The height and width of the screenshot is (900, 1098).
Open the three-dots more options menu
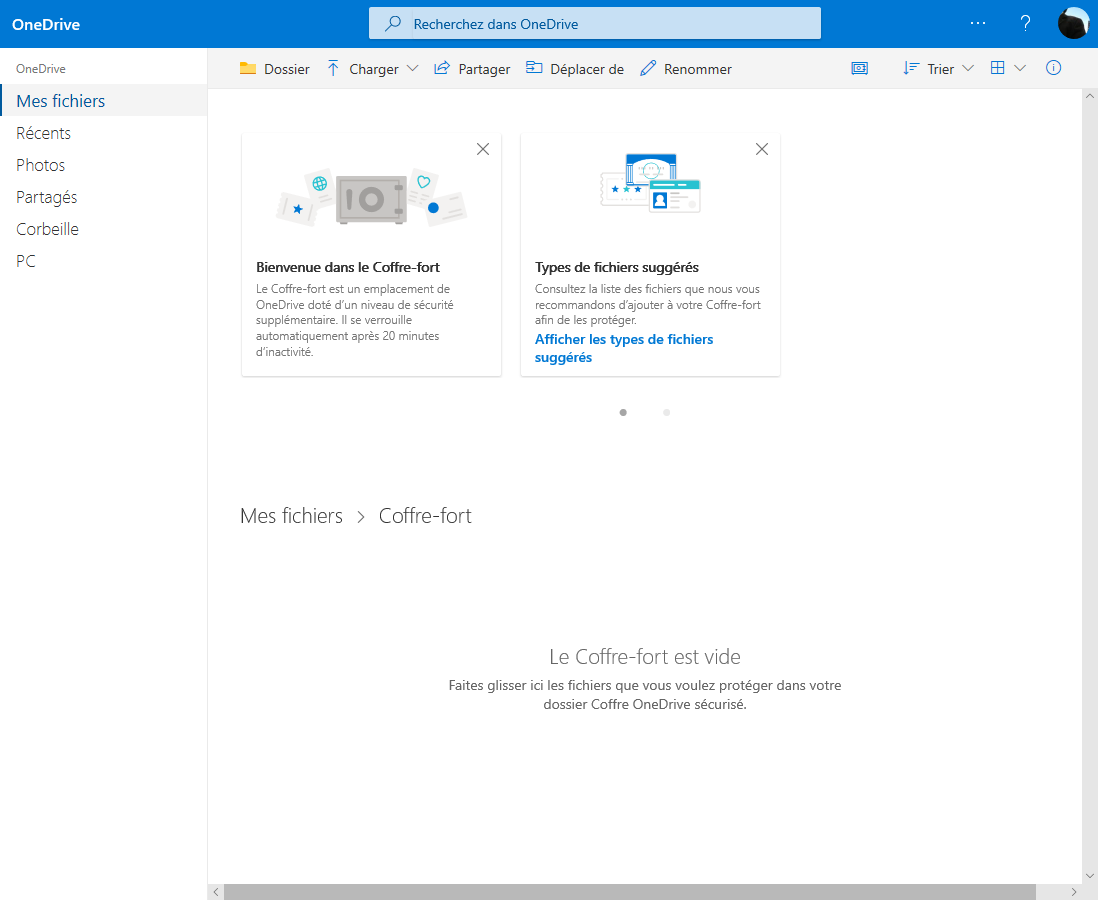coord(978,24)
